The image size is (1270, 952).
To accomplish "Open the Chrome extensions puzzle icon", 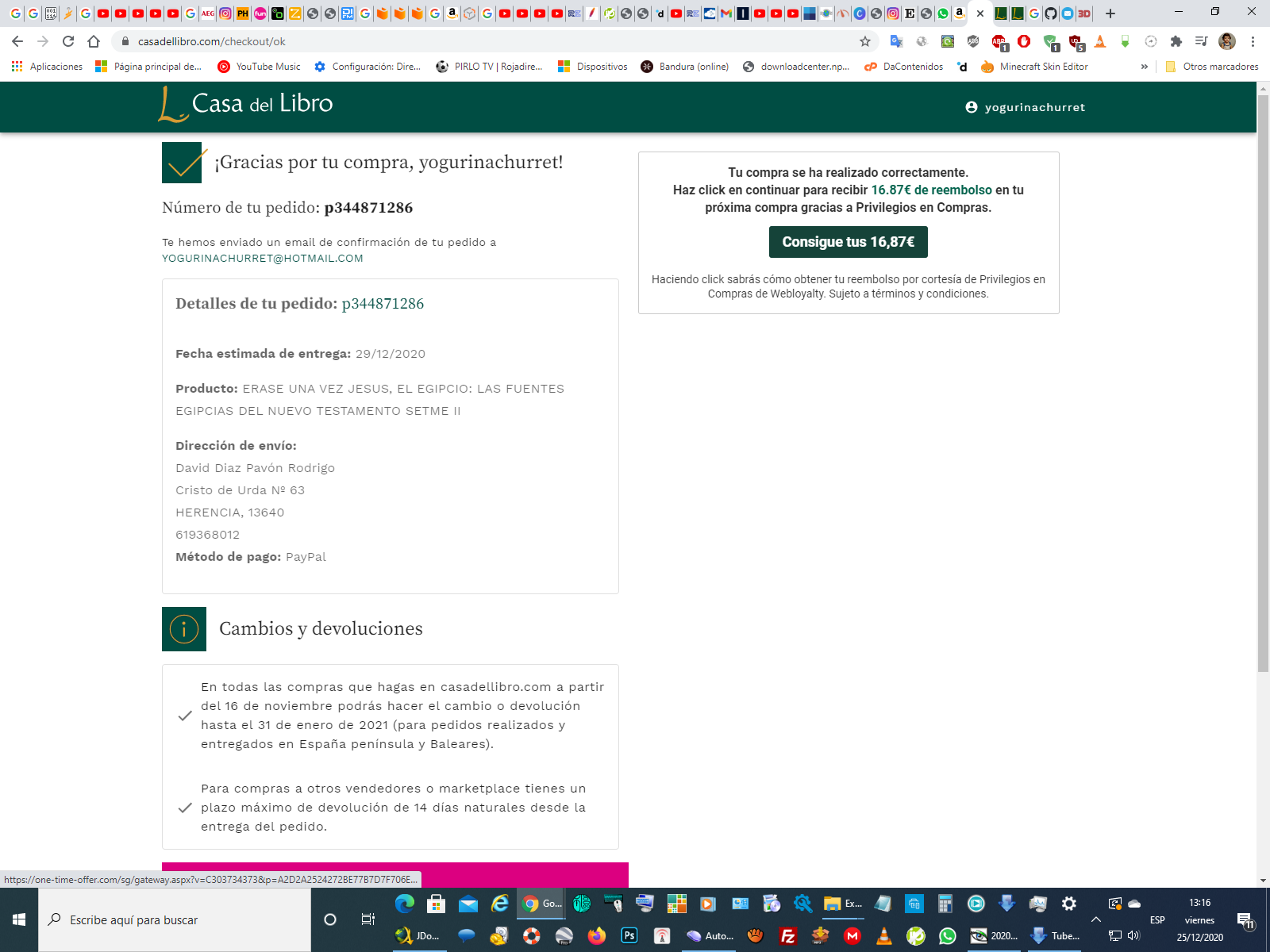I will (1176, 41).
